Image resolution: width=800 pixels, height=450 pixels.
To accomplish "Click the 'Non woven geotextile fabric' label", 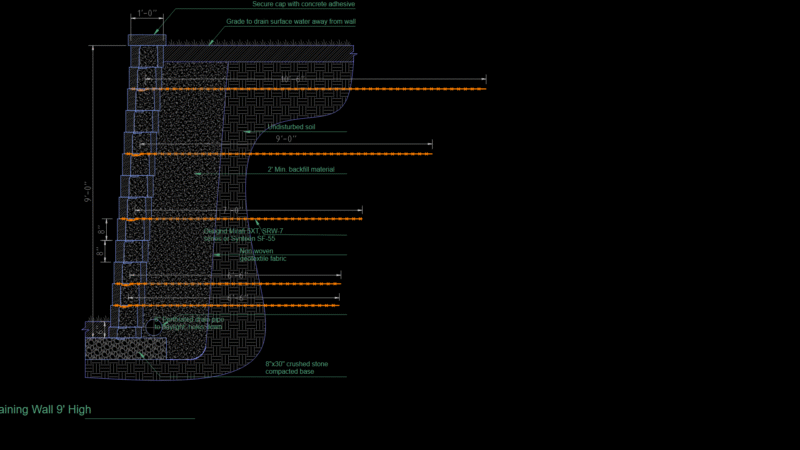I will click(263, 255).
